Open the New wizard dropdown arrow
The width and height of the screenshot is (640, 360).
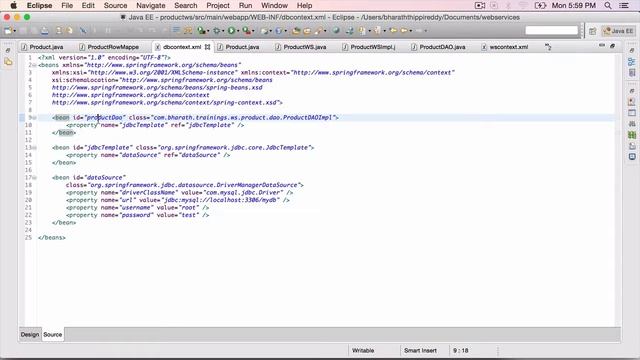14,31
